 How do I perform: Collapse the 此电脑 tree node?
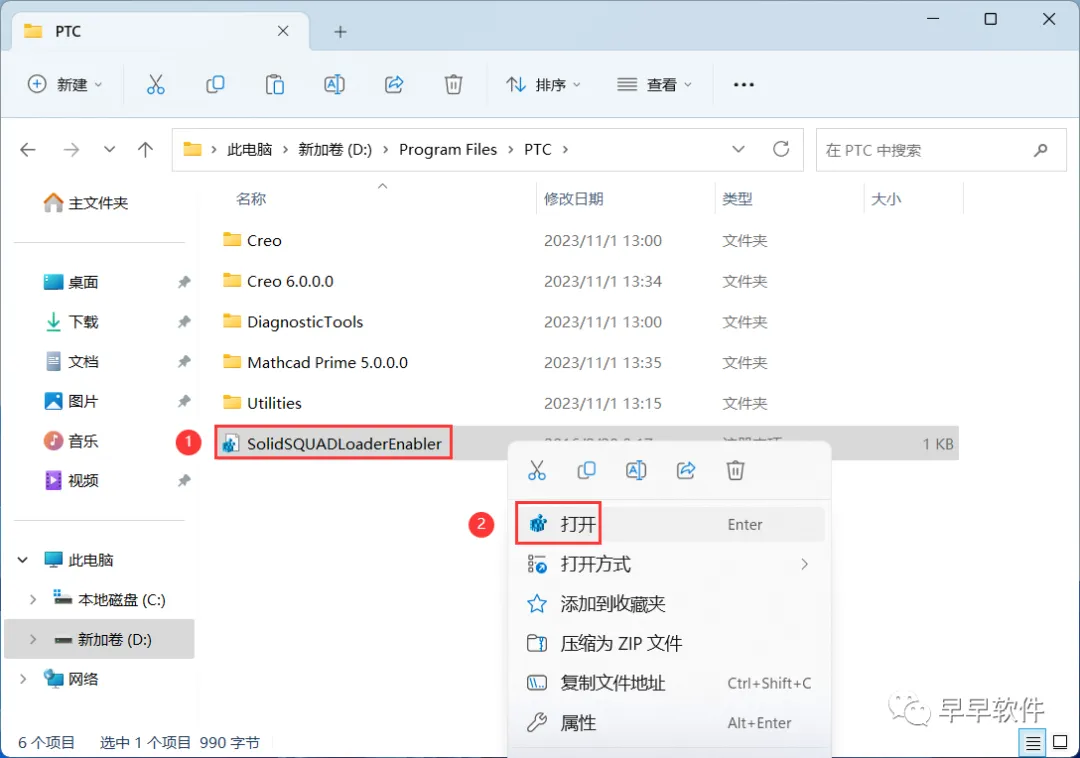[x=23, y=560]
